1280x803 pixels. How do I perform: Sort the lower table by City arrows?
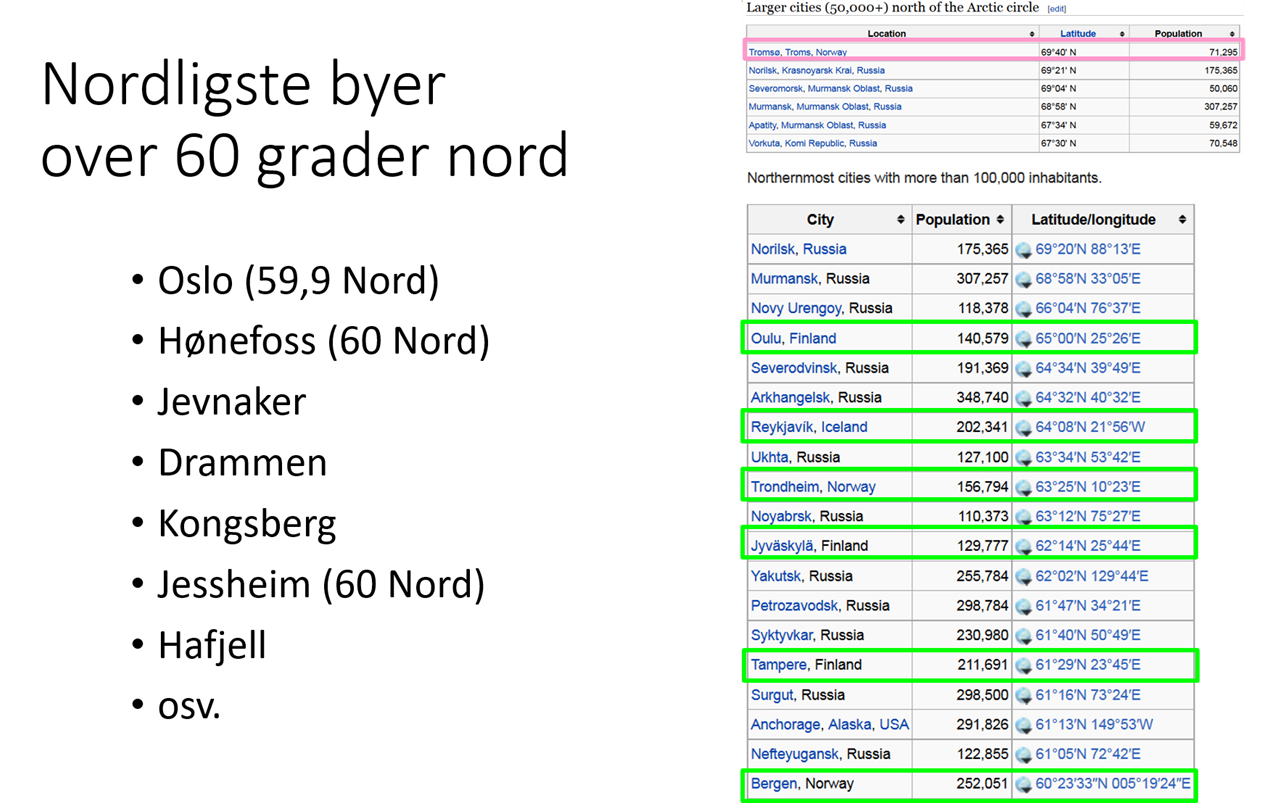point(900,220)
